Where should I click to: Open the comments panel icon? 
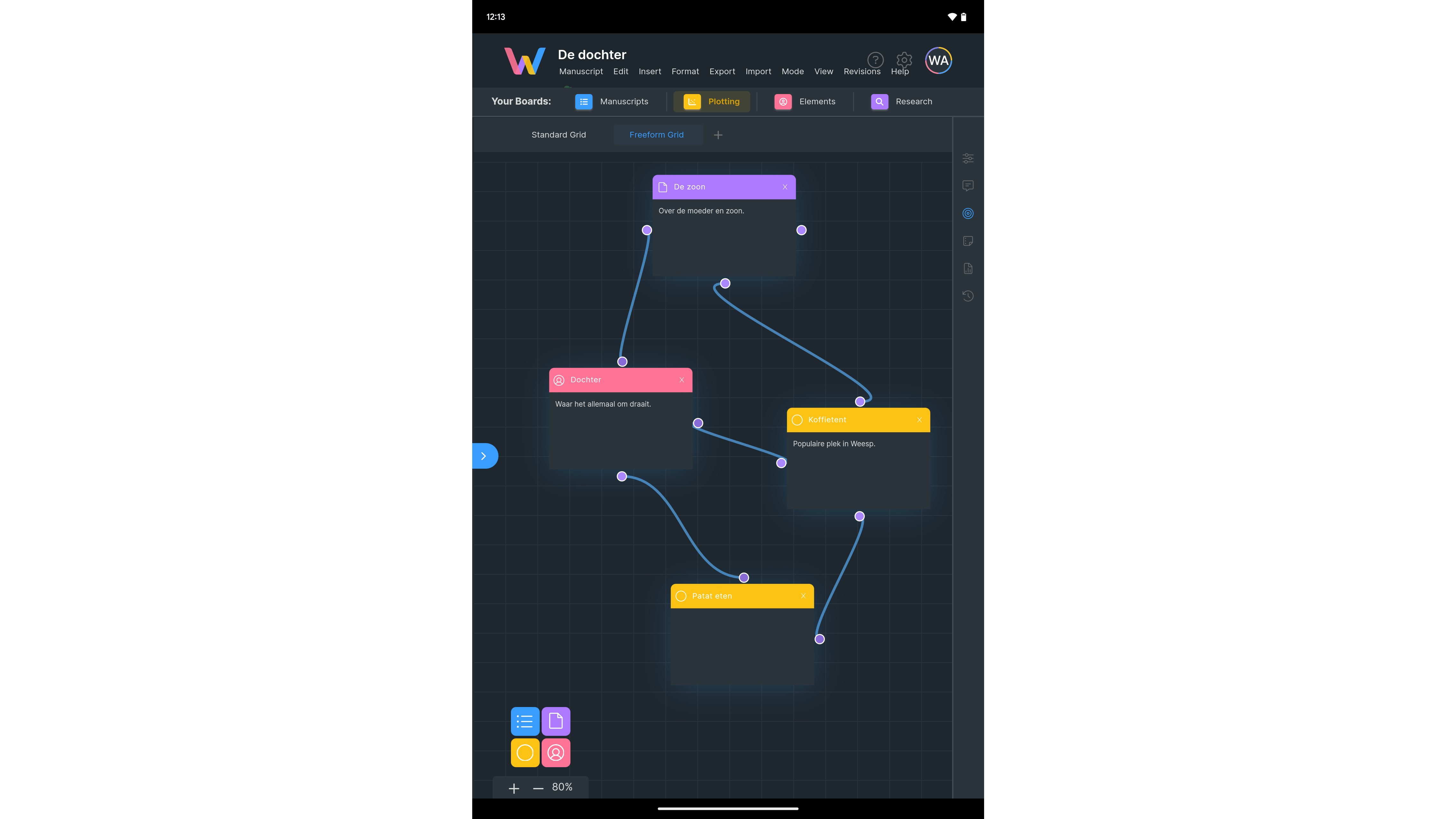(968, 185)
